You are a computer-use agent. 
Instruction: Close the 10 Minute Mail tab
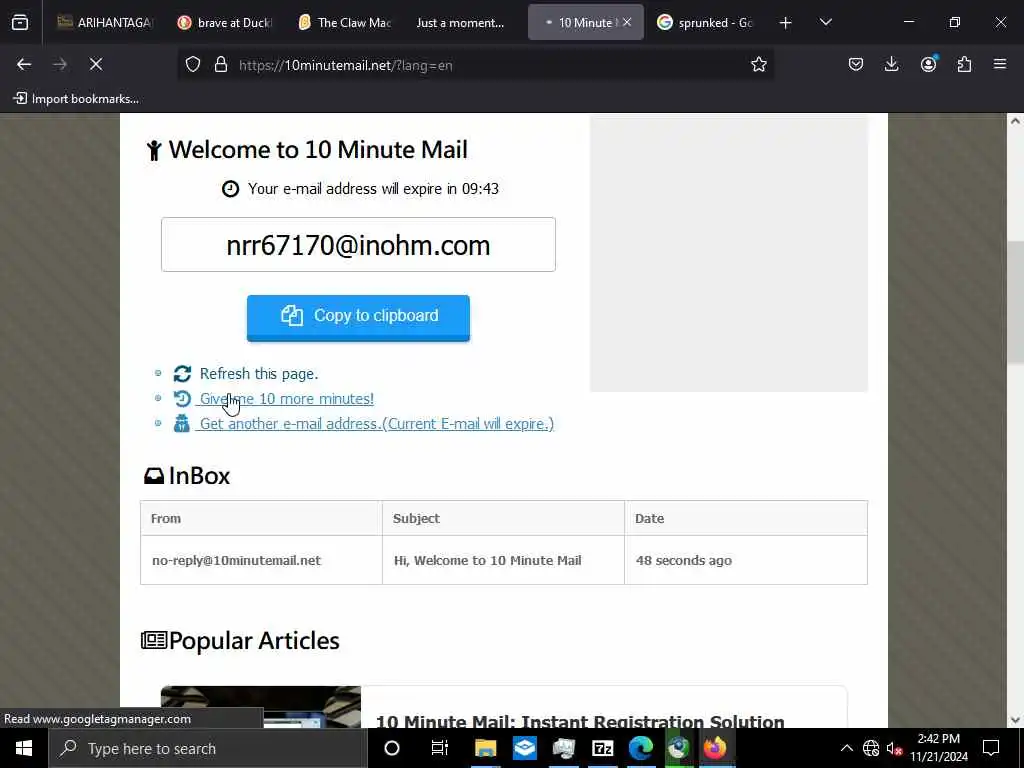[x=627, y=22]
